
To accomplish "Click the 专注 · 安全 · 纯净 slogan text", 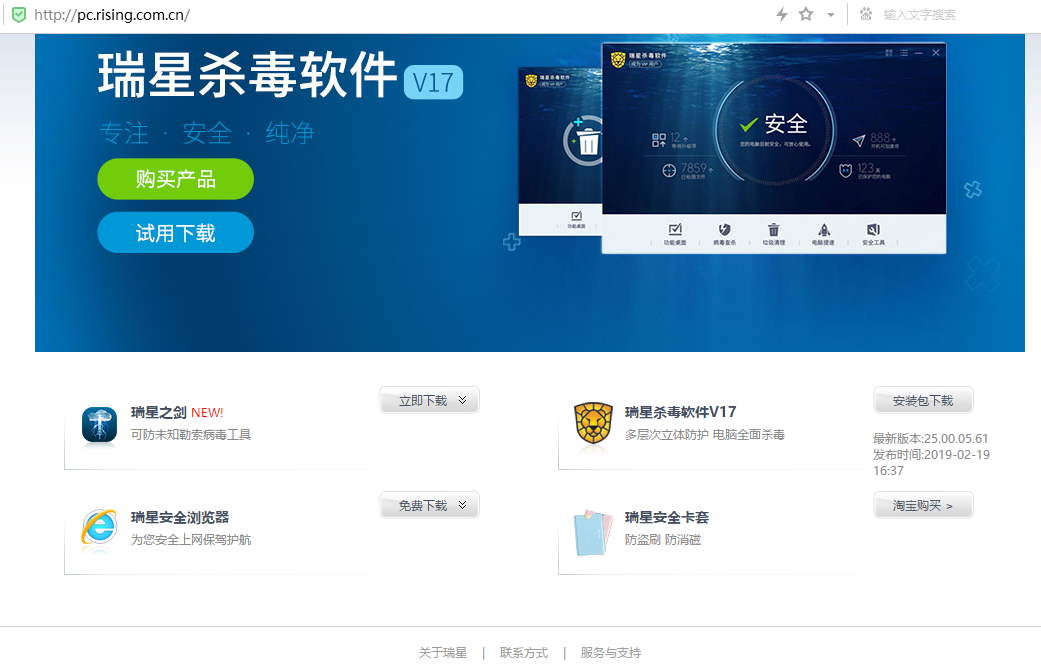I will (207, 133).
